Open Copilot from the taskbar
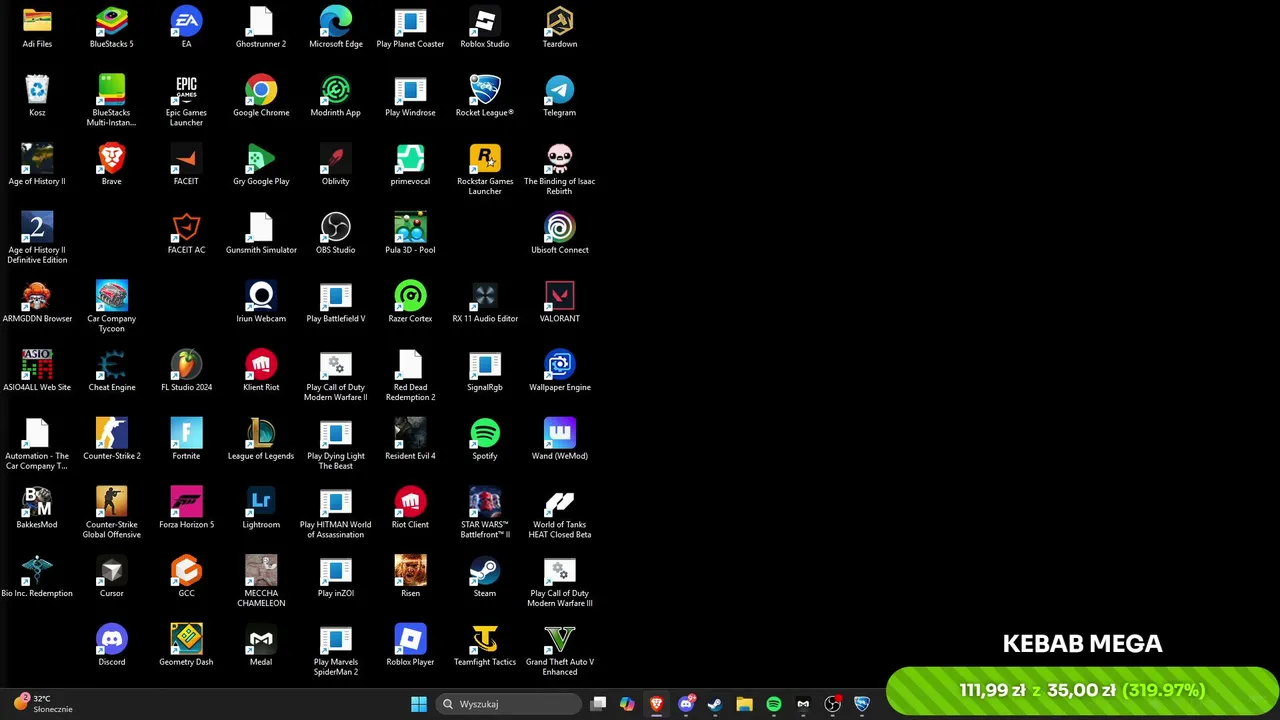Image resolution: width=1280 pixels, height=720 pixels. 627,704
